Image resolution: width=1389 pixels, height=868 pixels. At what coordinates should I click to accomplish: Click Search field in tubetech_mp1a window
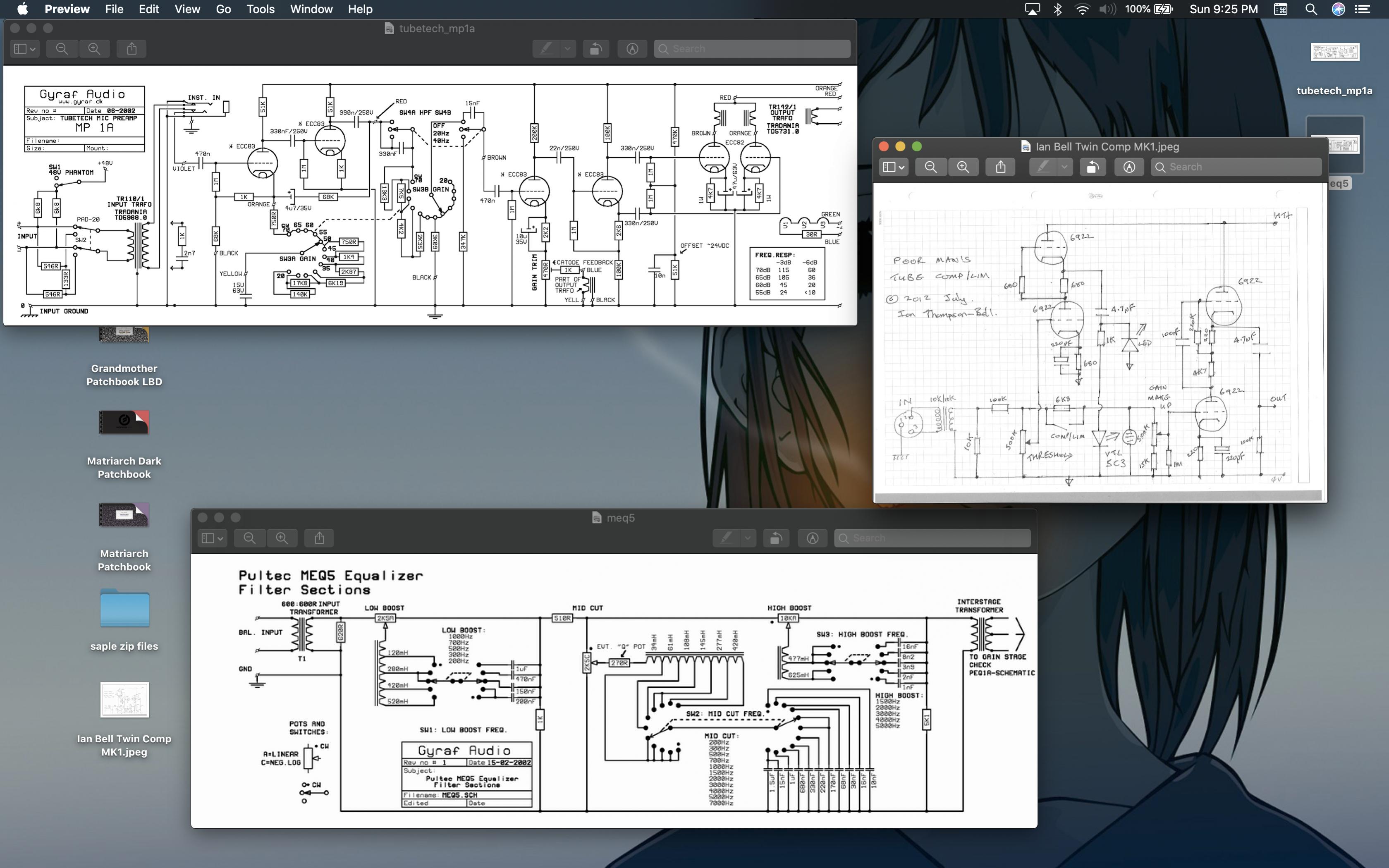752,49
